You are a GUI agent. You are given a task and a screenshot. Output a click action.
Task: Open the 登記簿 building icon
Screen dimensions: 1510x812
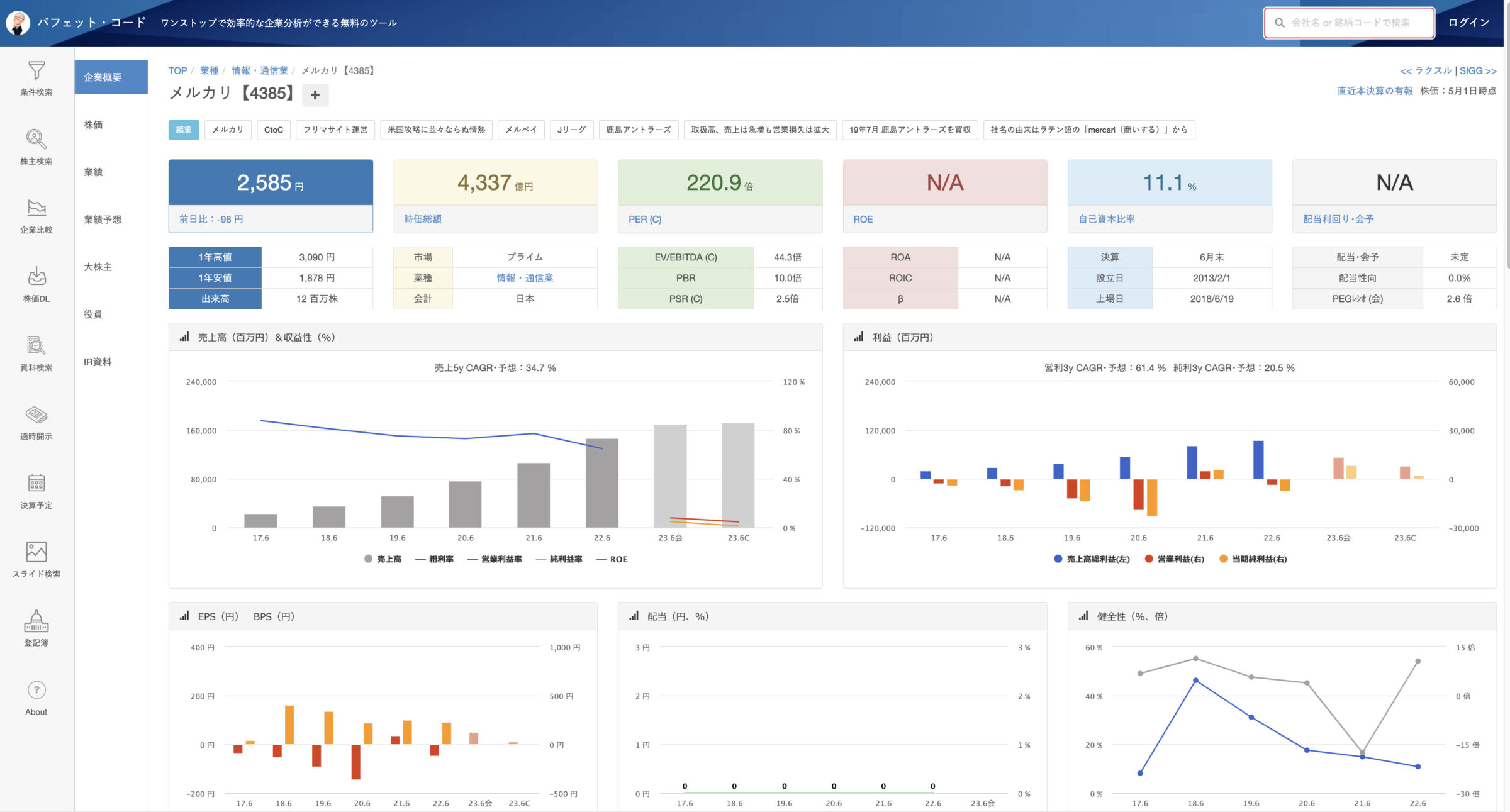coord(36,621)
